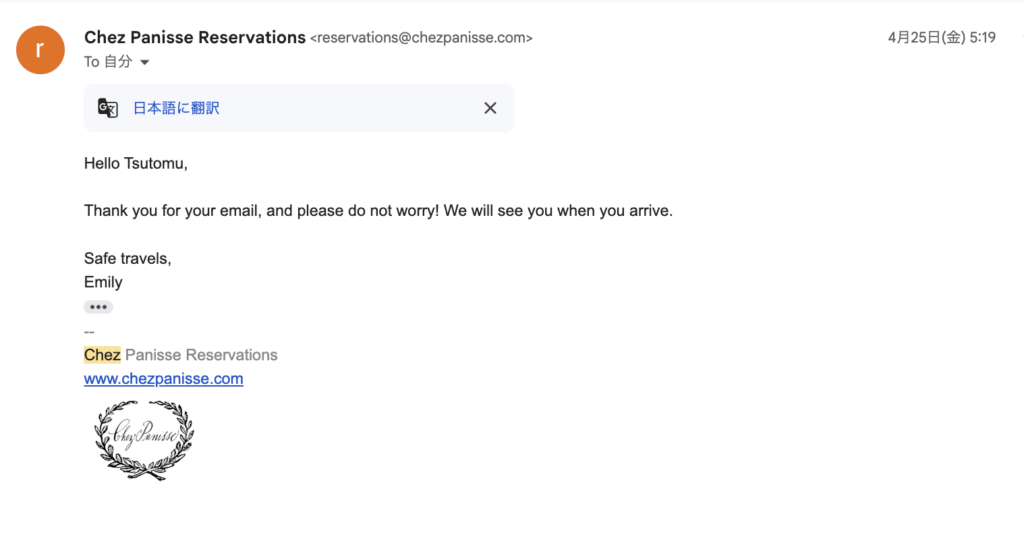Click the 'To 自分' recipient label
The image size is (1024, 533).
click(x=108, y=62)
